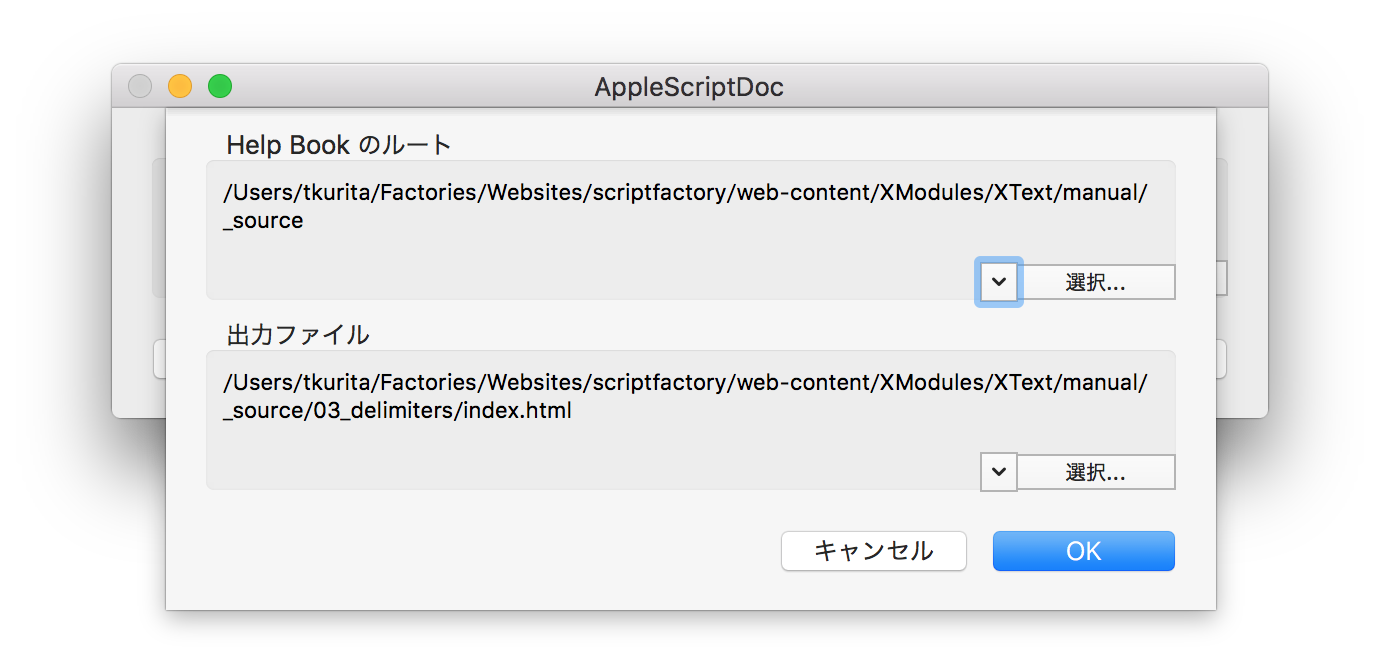Click the _source line in Help Book root
Screen dimensions: 1380x652
pos(263,221)
